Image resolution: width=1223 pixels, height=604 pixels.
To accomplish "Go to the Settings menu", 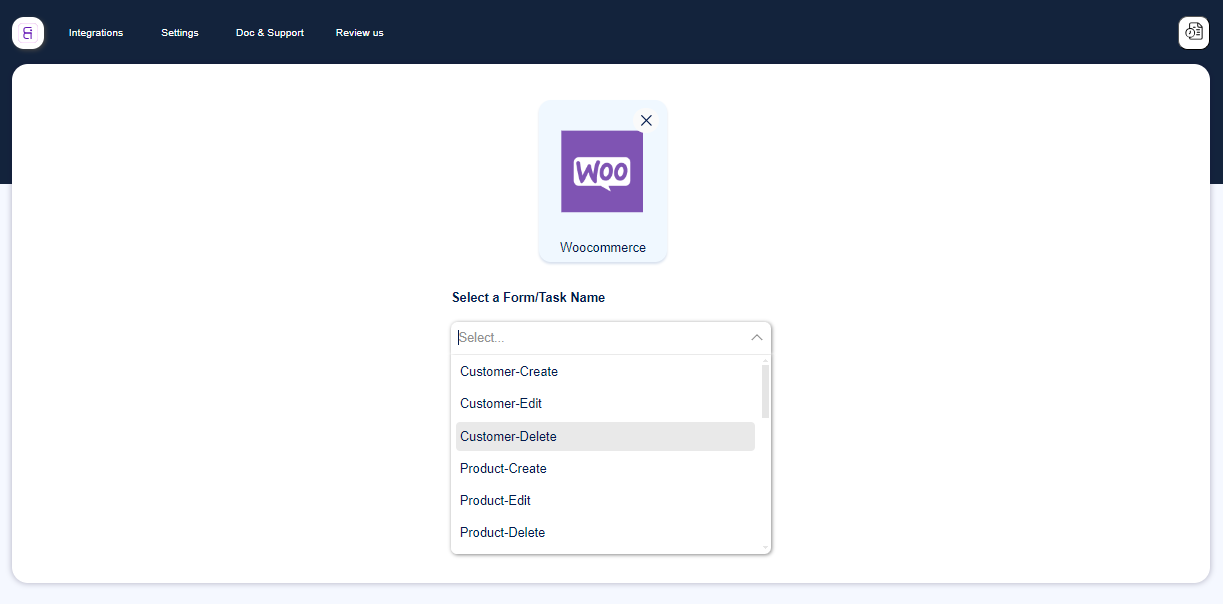I will pyautogui.click(x=179, y=32).
